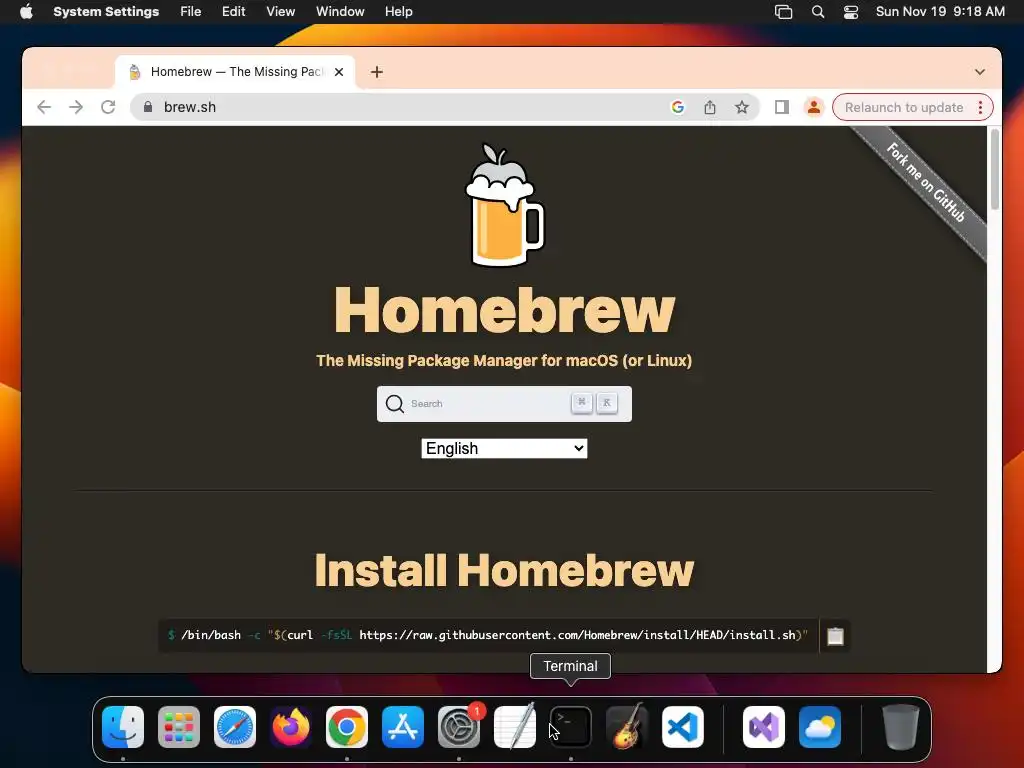Open the Chrome profile avatar

[x=814, y=107]
